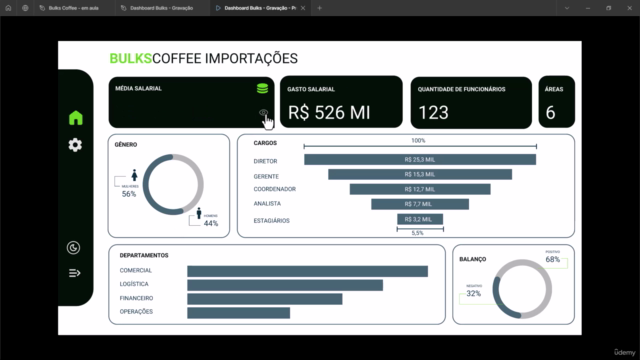The height and width of the screenshot is (360, 640).
Task: Click the 32% negativo value
Action: click(473, 293)
